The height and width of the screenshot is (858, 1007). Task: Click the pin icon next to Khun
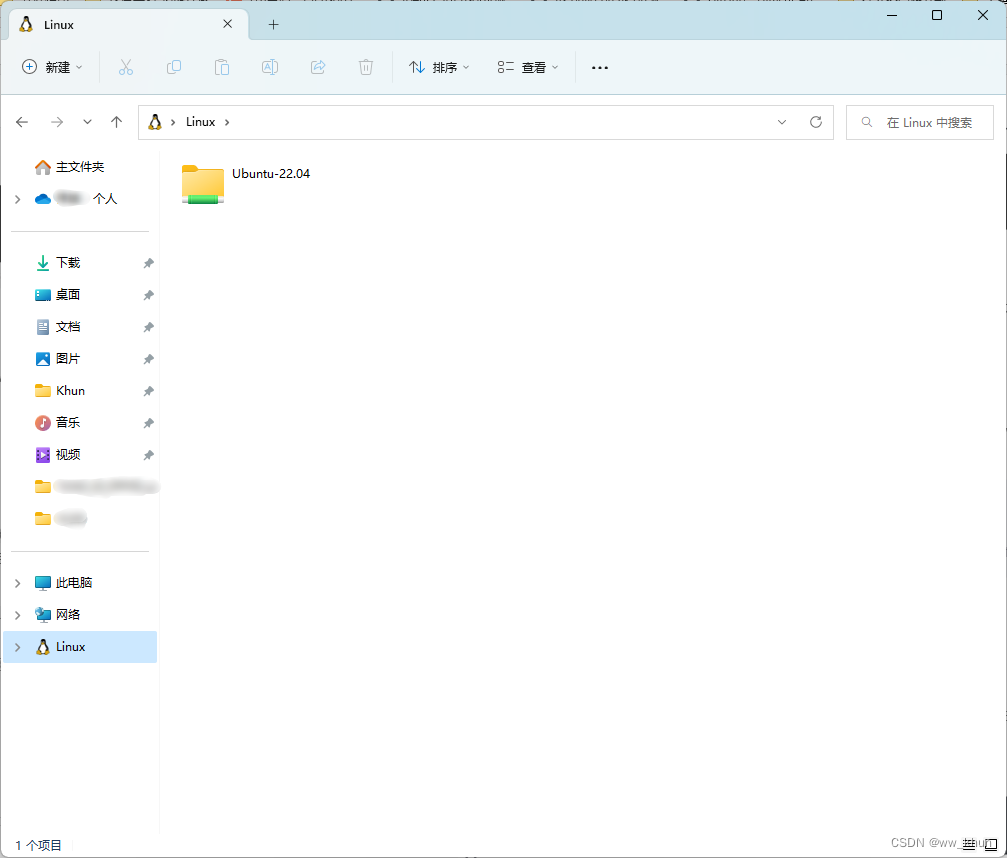(x=148, y=391)
